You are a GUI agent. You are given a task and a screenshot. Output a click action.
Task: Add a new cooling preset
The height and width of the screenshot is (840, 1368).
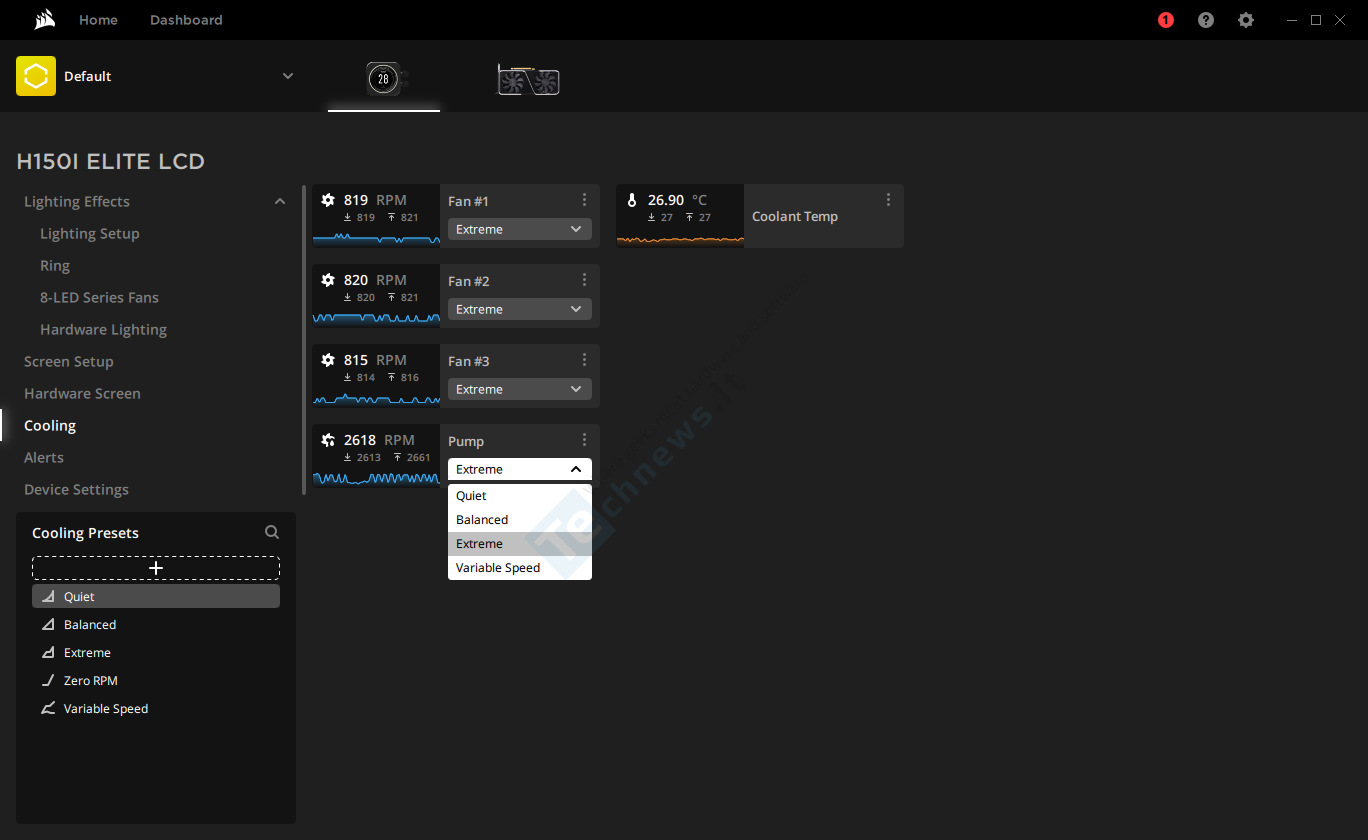156,568
